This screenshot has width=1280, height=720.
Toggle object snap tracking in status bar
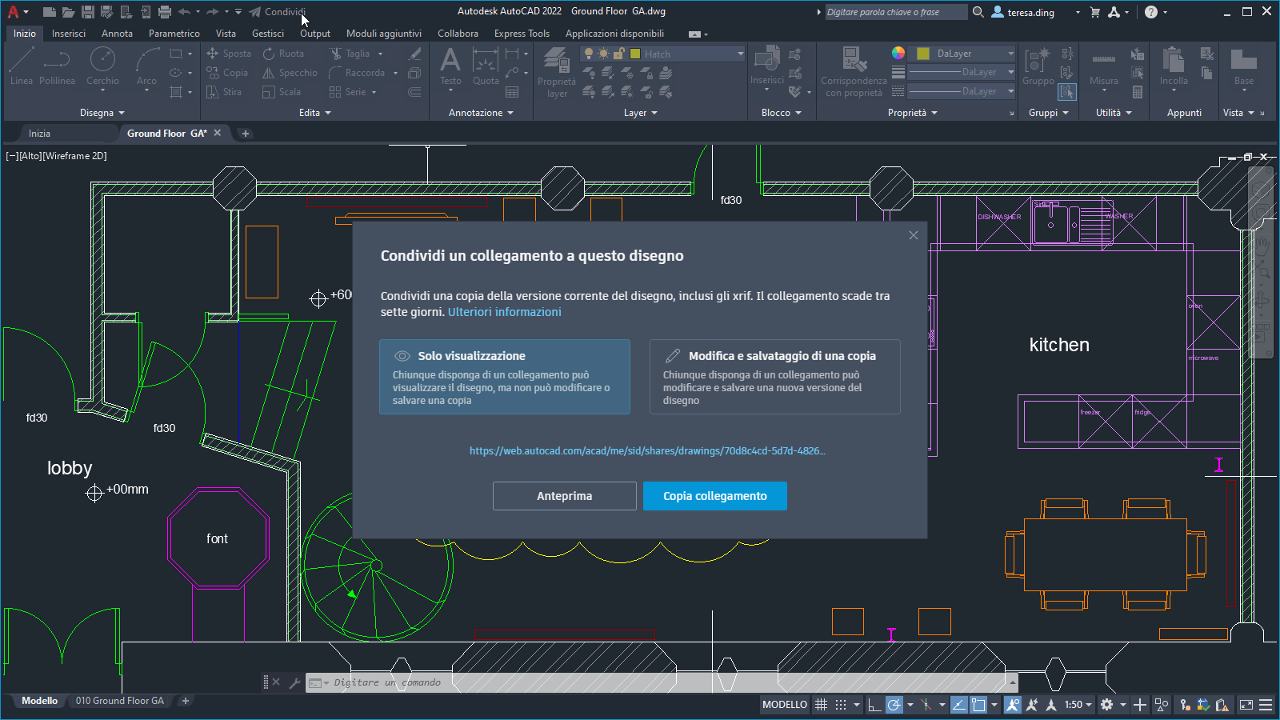tap(958, 705)
